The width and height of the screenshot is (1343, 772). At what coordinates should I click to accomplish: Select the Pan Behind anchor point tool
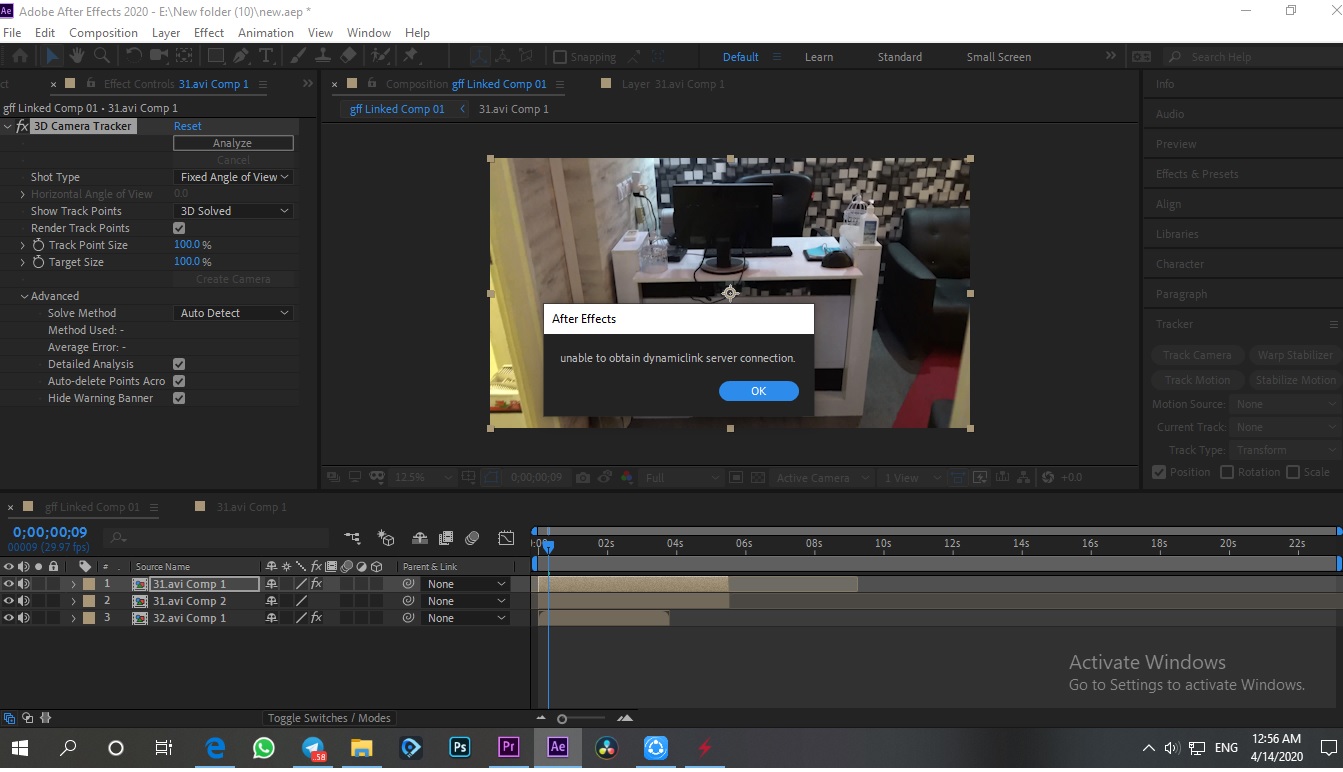coord(187,56)
